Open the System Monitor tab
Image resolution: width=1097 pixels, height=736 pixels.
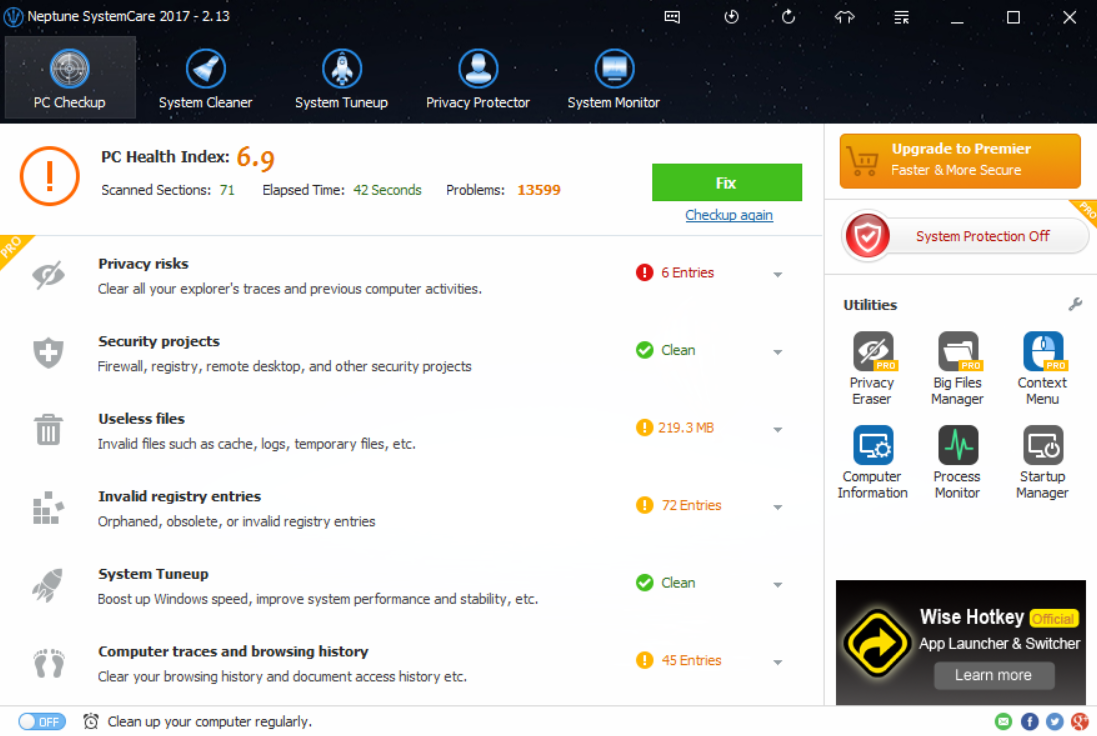click(614, 78)
